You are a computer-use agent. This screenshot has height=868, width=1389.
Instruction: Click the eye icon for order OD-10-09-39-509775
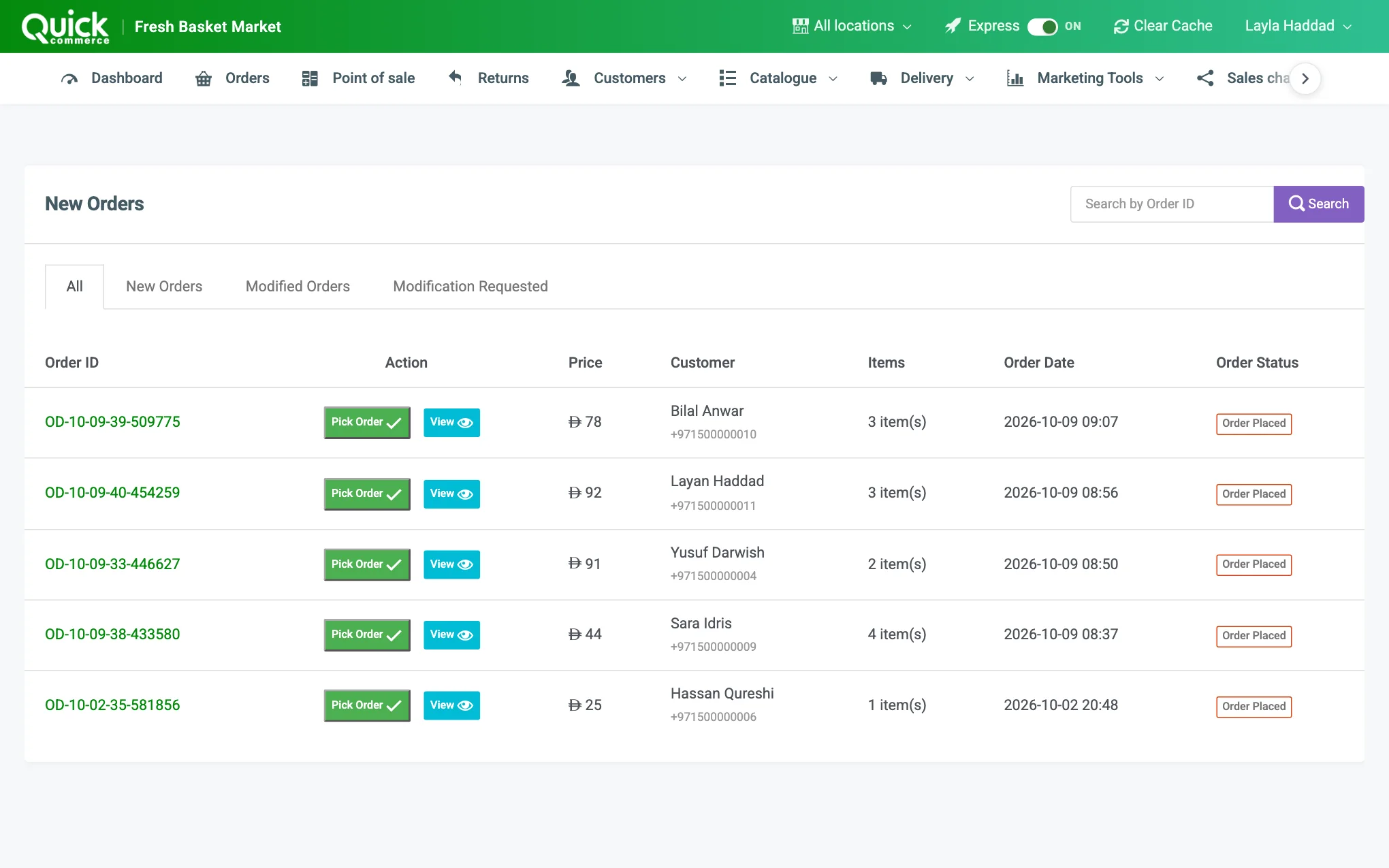(x=465, y=423)
